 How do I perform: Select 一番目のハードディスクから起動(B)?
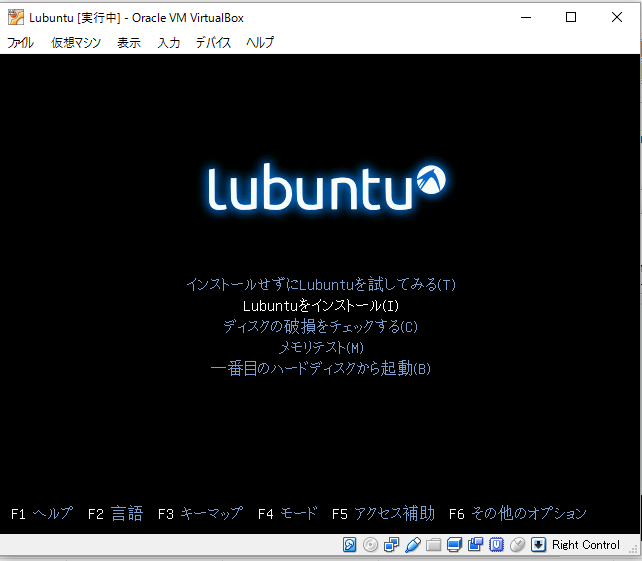pyautogui.click(x=321, y=369)
